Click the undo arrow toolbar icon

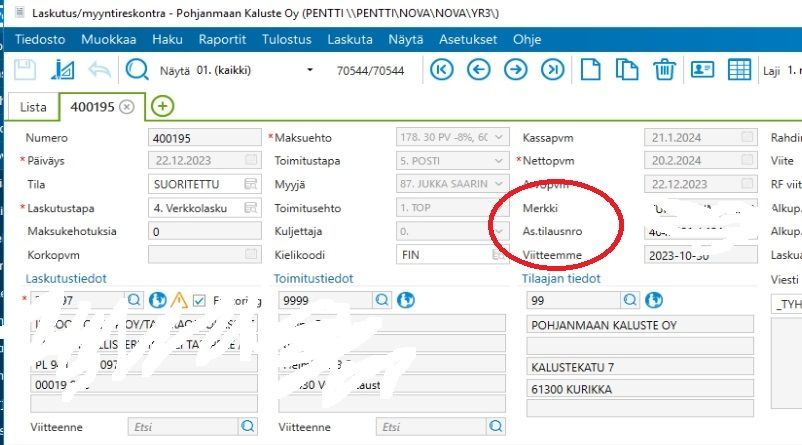[x=100, y=70]
